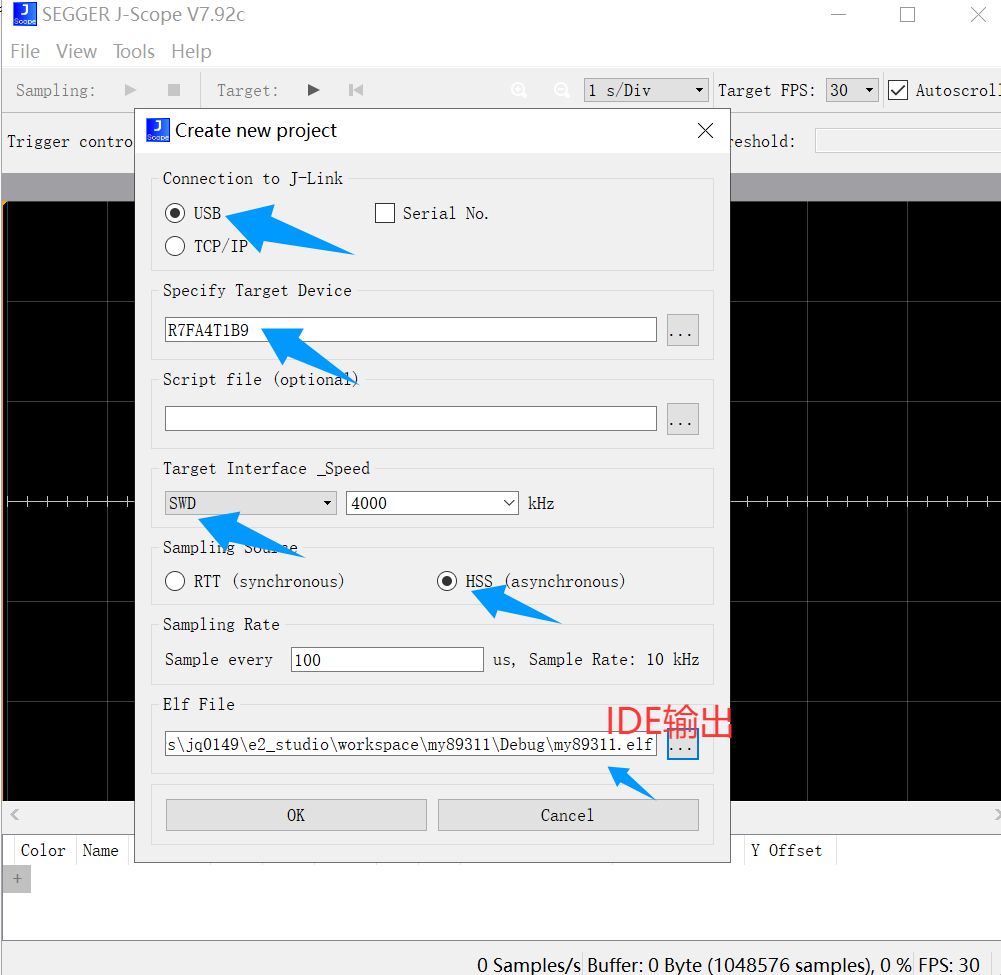Click the empty Script file input field
The width and height of the screenshot is (1001, 975).
[x=410, y=418]
